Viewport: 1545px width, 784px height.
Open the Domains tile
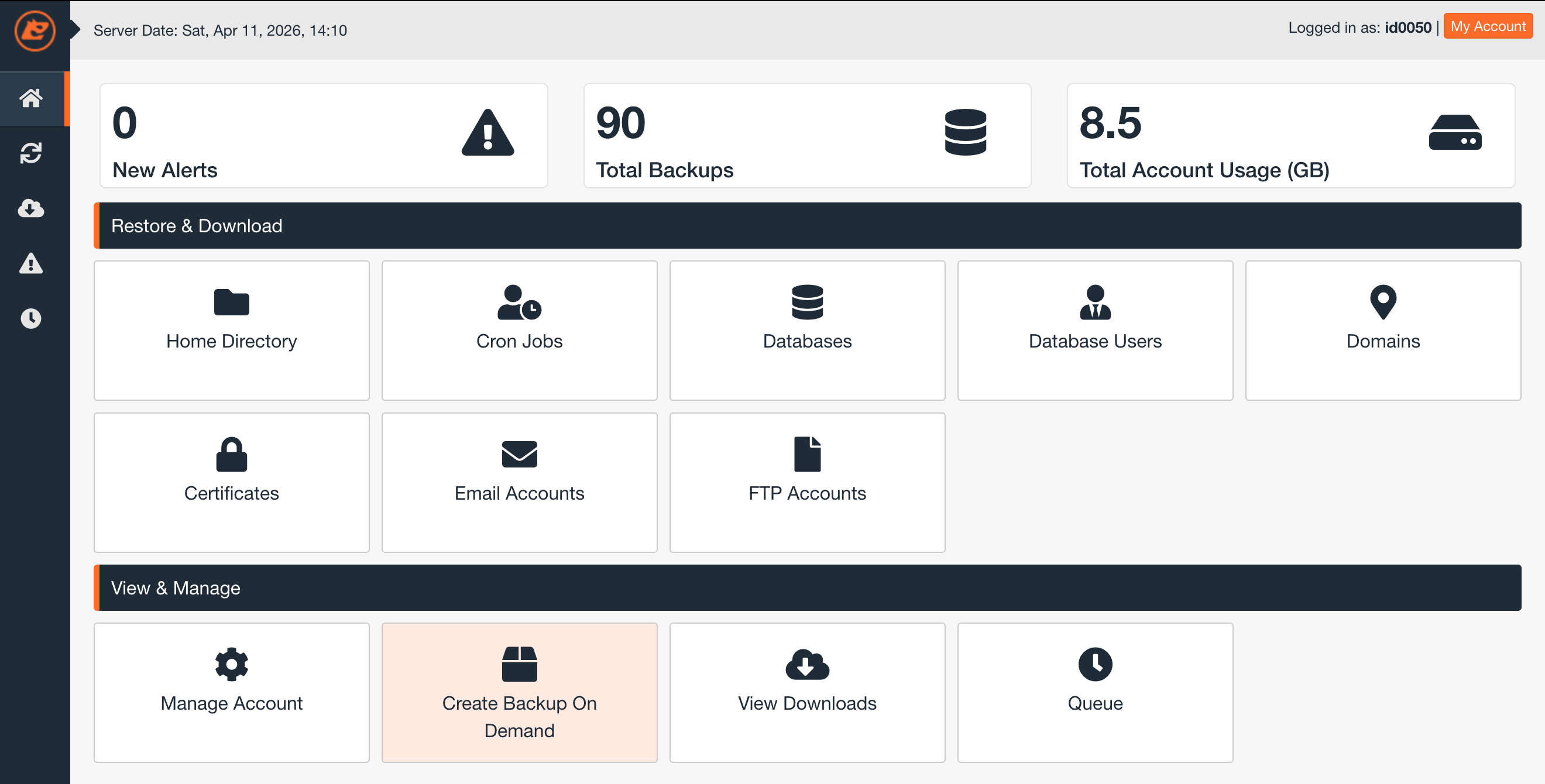(1383, 330)
